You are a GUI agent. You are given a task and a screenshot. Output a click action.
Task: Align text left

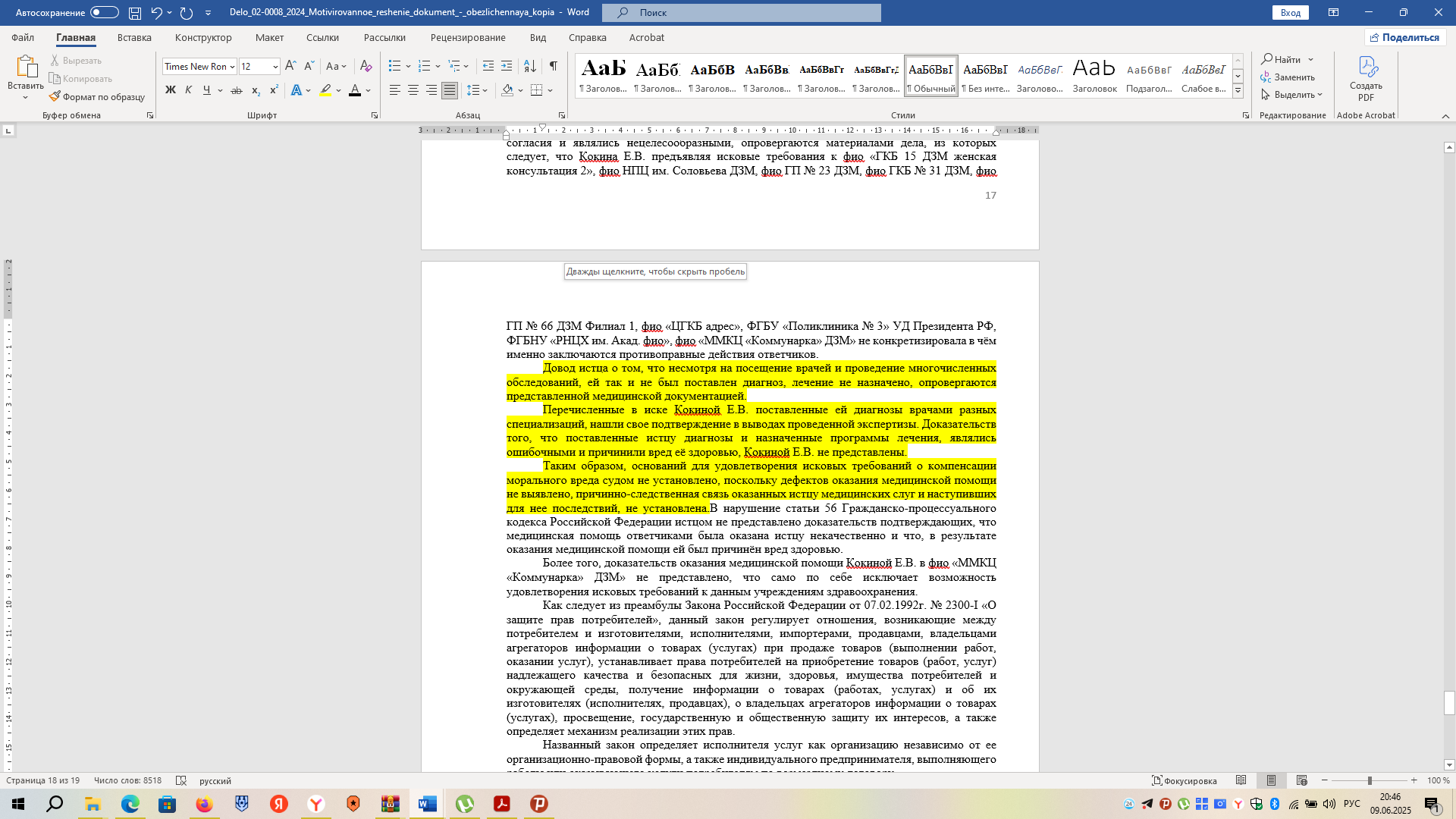[x=394, y=90]
